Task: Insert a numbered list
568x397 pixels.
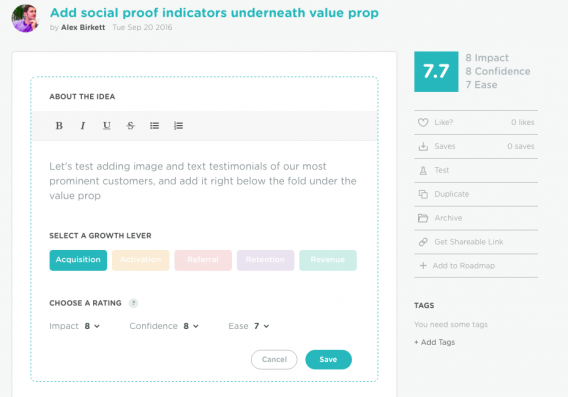Action: [x=178, y=126]
